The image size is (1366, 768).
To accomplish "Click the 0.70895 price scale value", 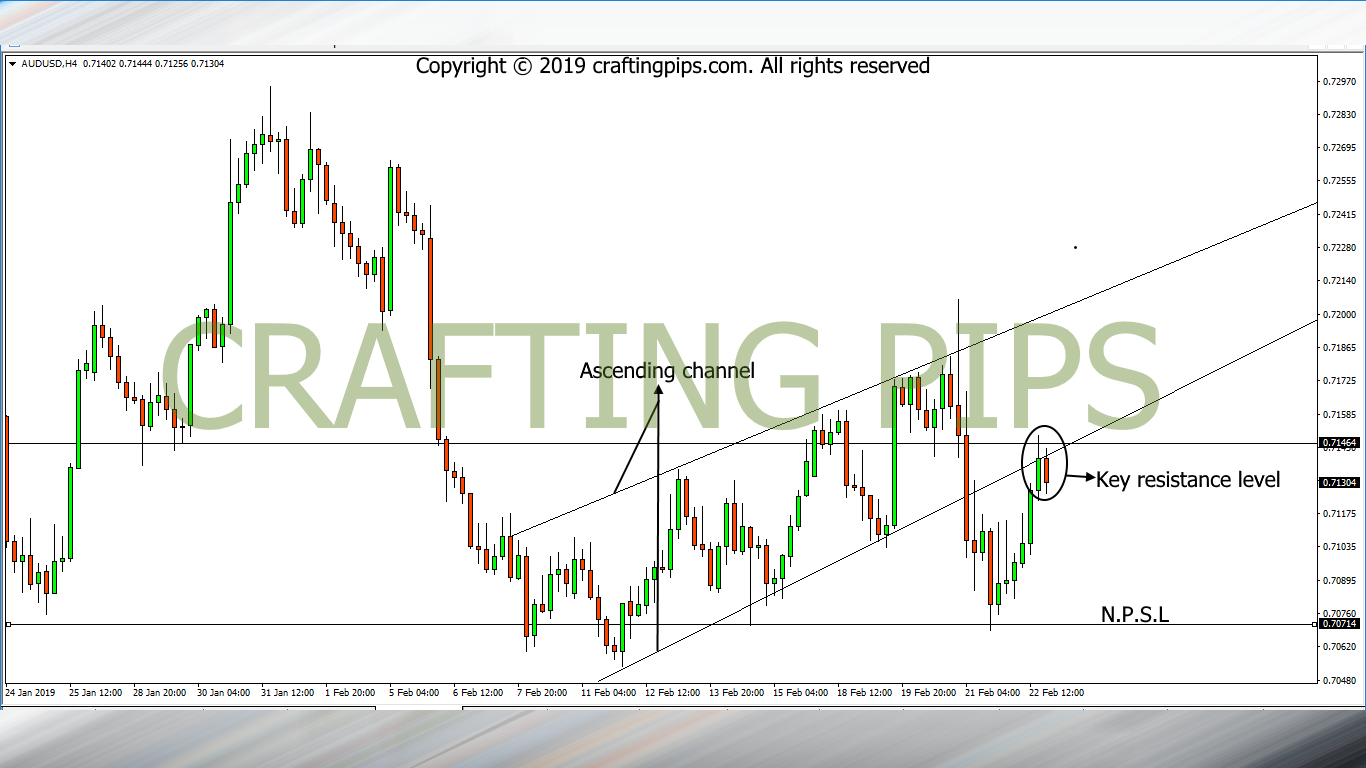I will 1339,580.
